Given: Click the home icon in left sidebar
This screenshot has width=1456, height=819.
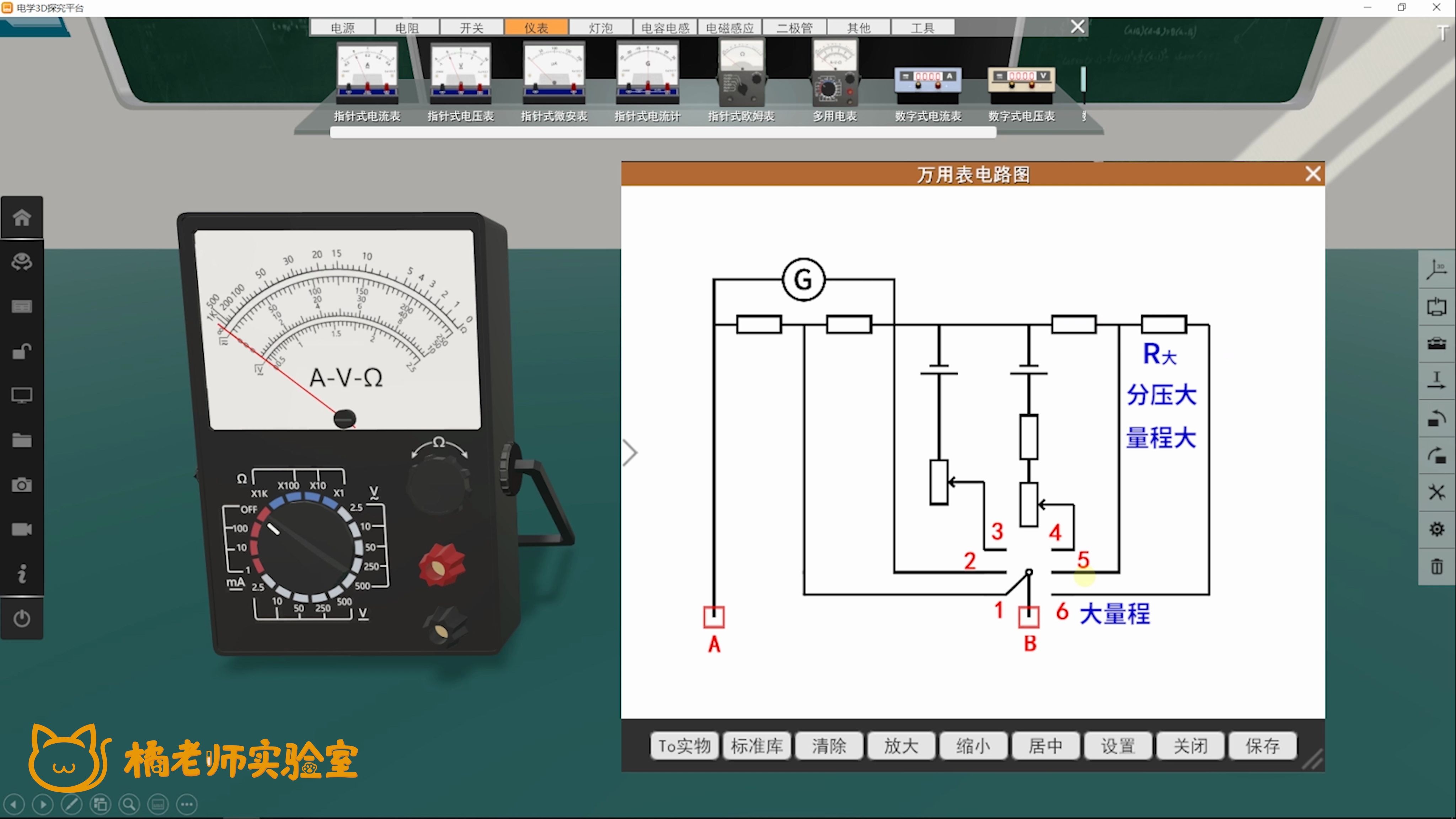Looking at the screenshot, I should [x=21, y=218].
